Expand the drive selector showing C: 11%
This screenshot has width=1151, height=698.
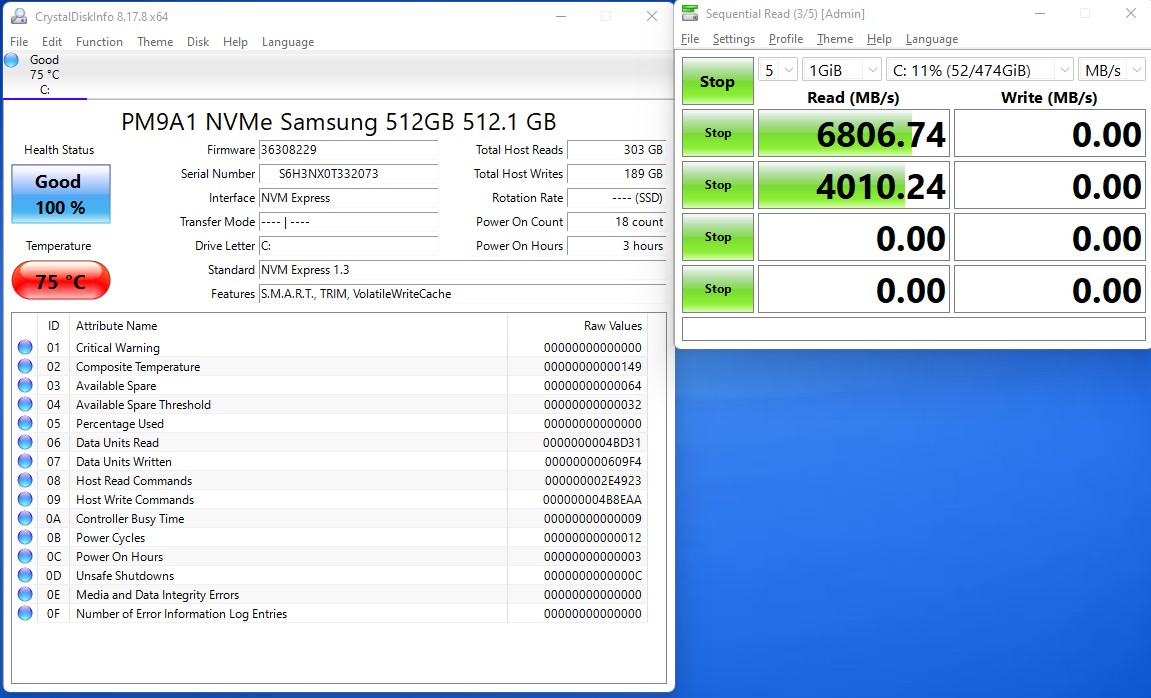(x=979, y=70)
